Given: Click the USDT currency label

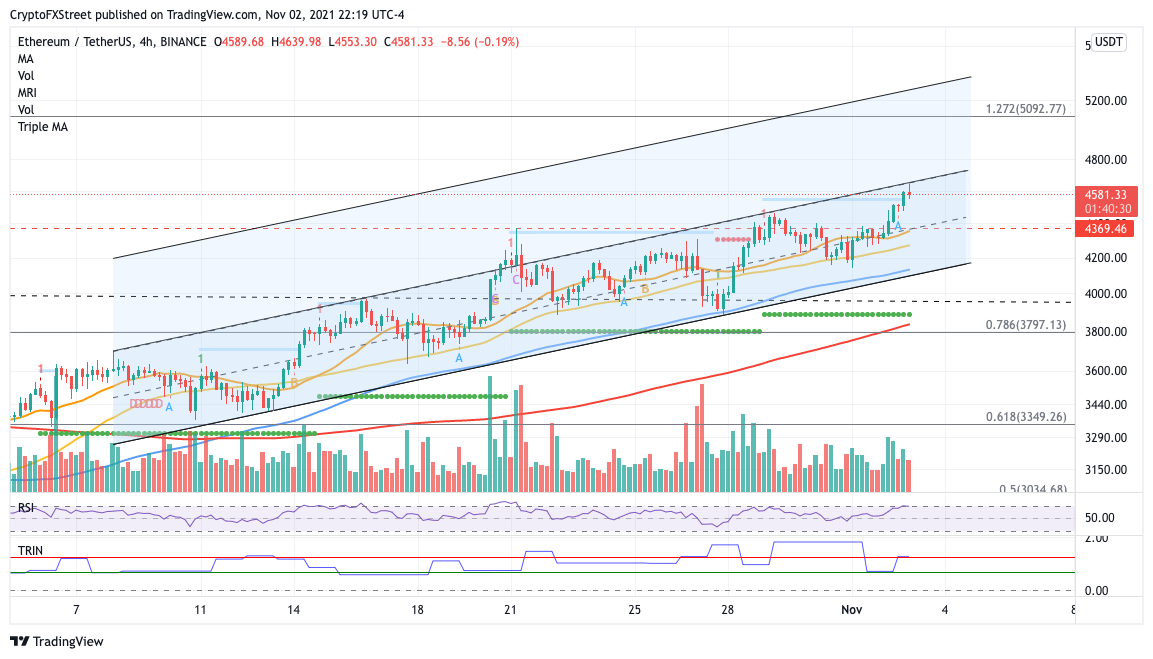Looking at the screenshot, I should click(1109, 42).
